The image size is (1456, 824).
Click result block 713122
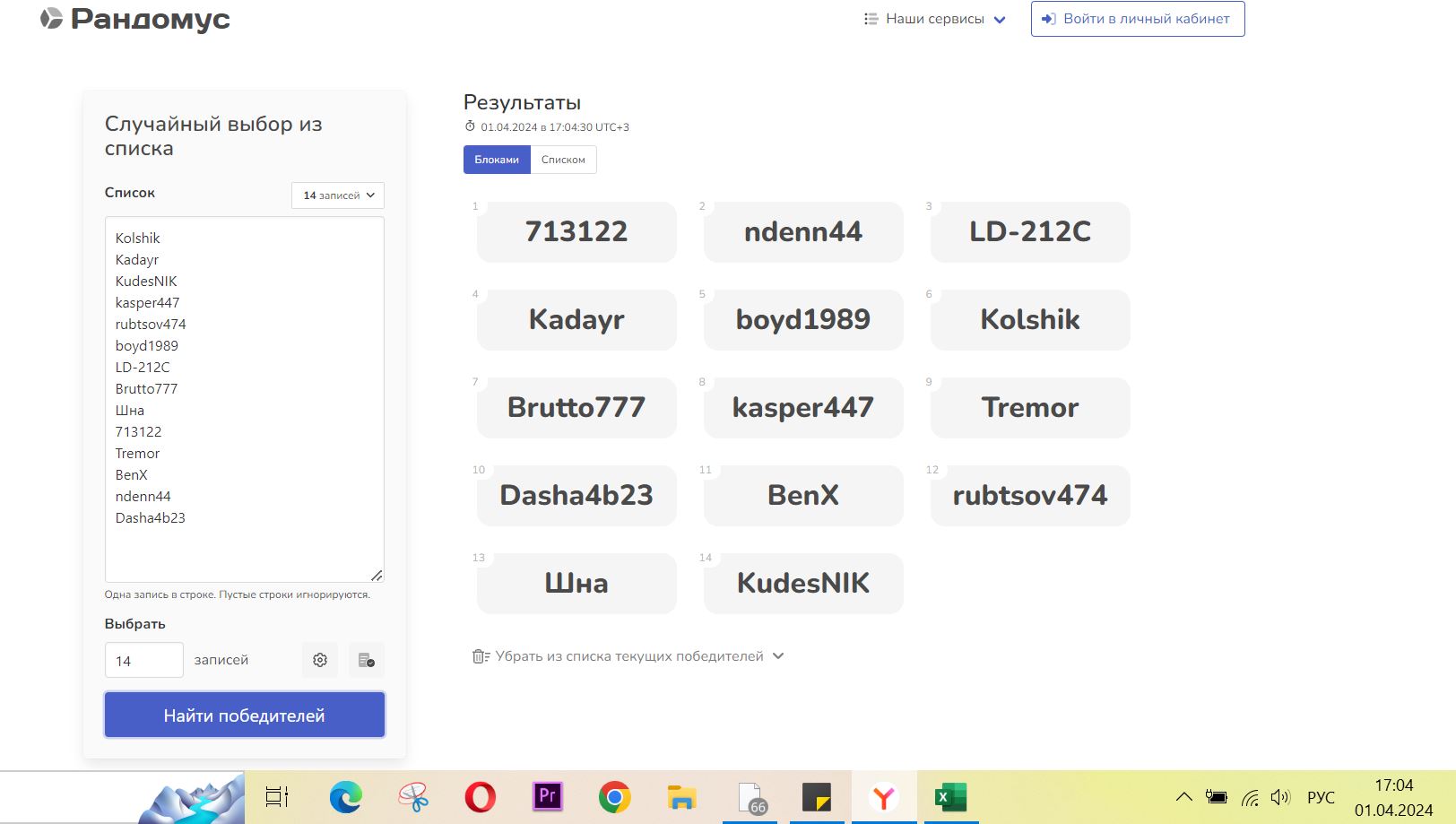pos(576,232)
